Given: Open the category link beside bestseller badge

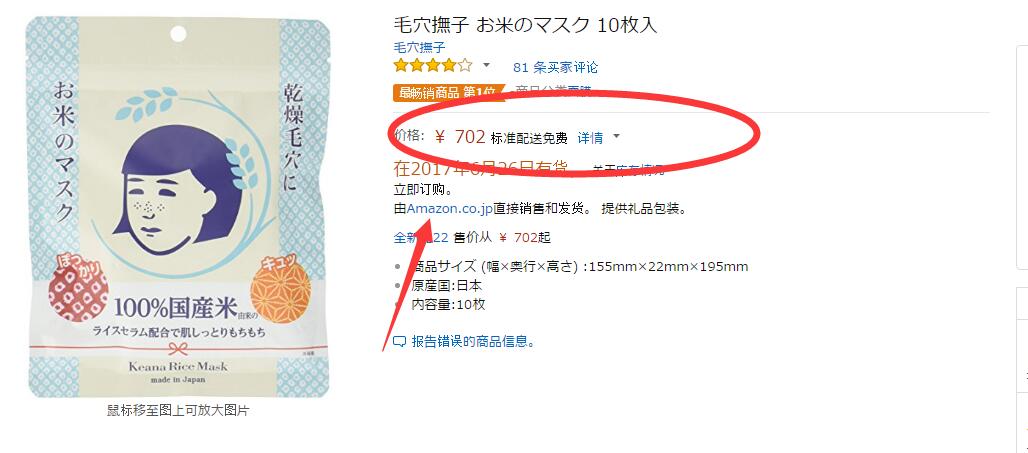Looking at the screenshot, I should 553,90.
